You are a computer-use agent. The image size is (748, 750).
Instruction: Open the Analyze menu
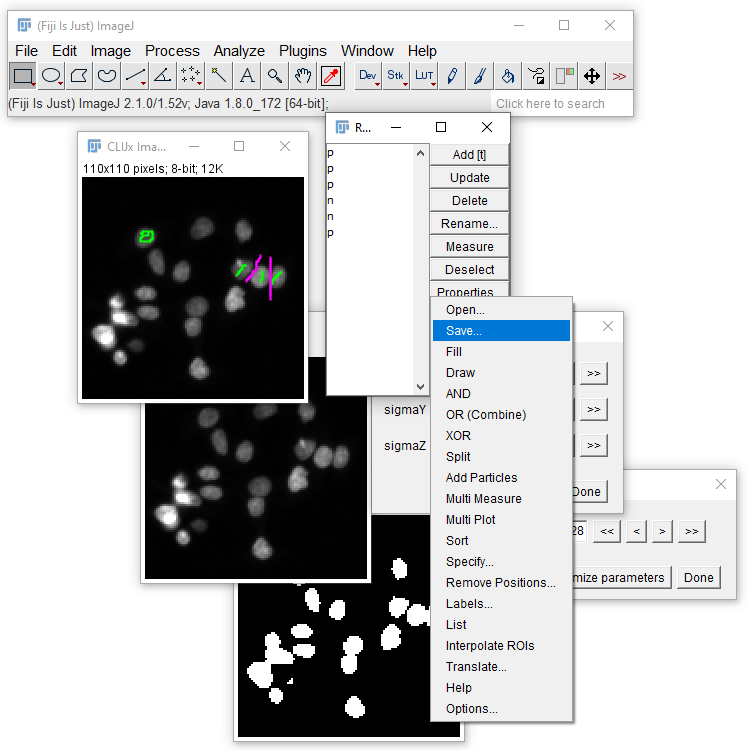point(239,51)
